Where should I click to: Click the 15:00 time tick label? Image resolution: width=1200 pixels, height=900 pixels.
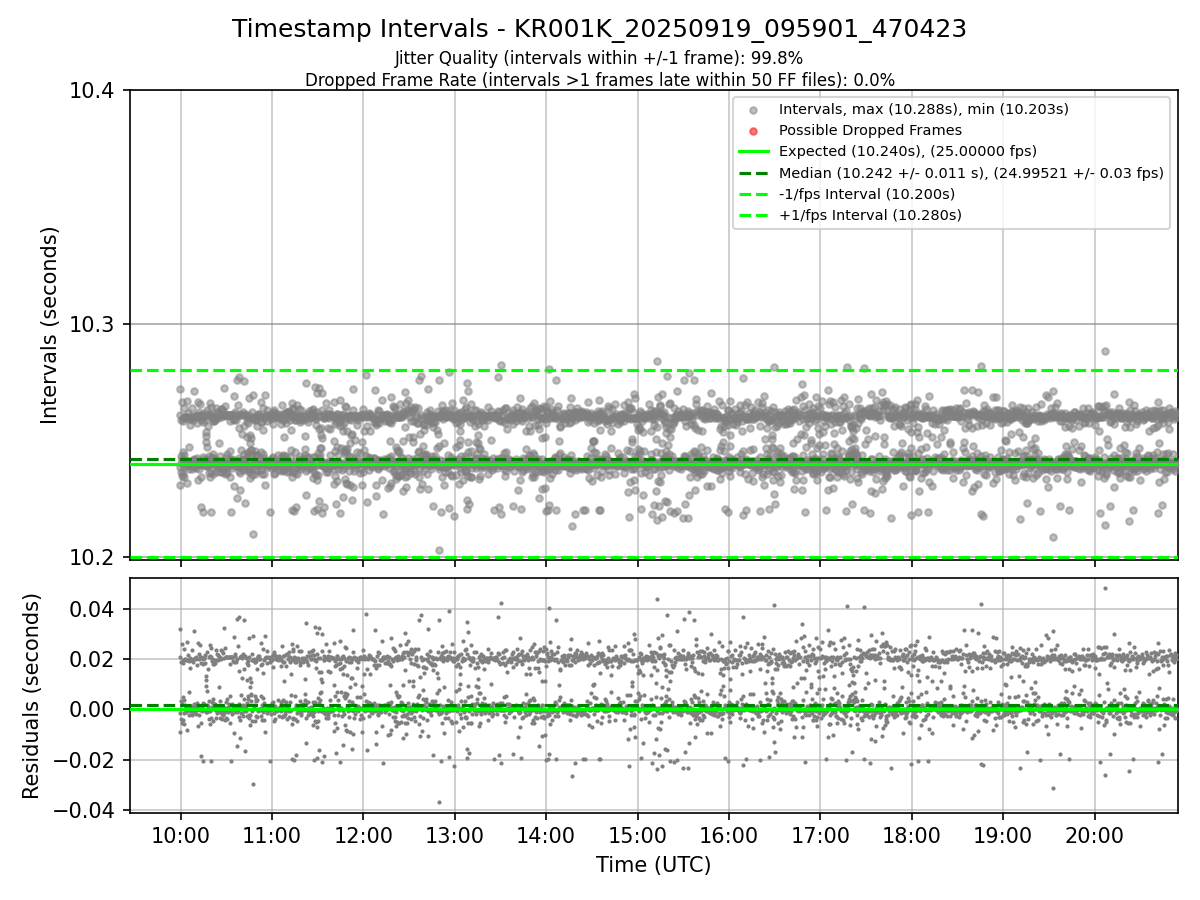[x=637, y=835]
